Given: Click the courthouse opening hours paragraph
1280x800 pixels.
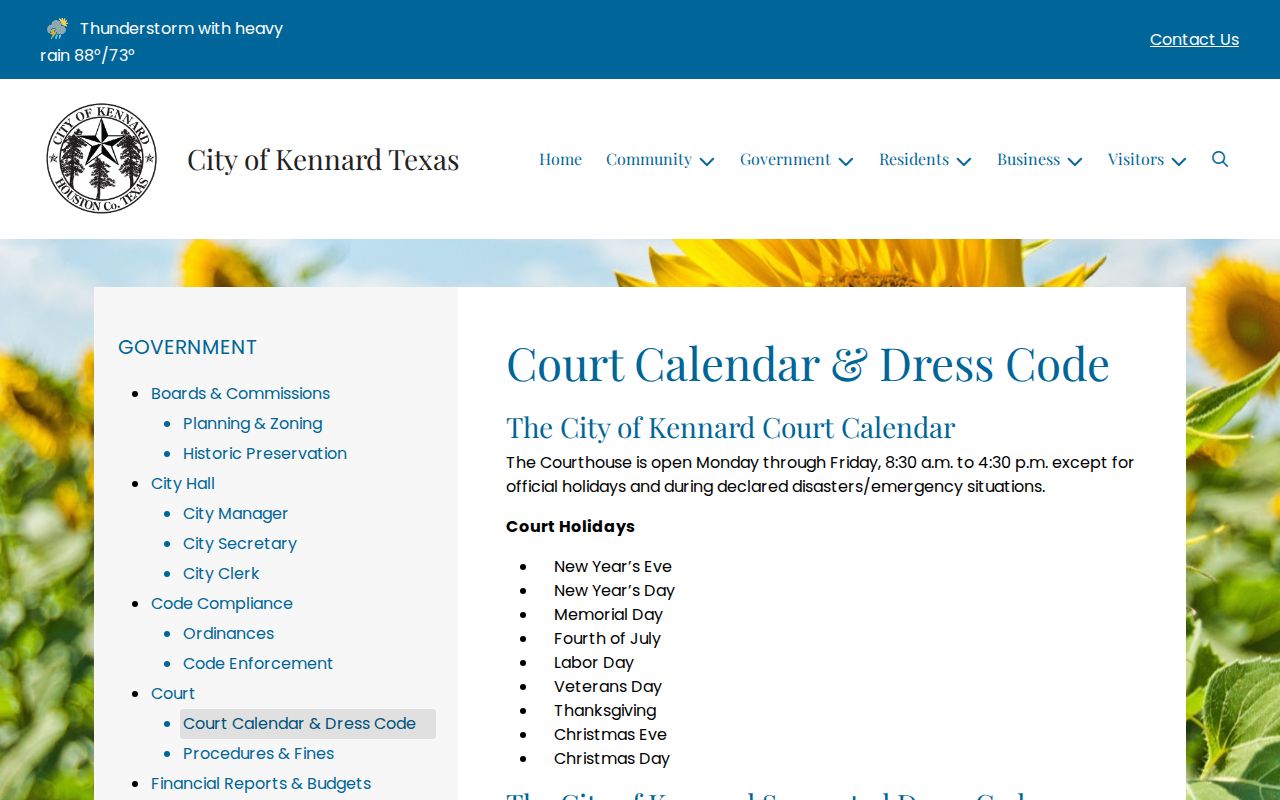Looking at the screenshot, I should (820, 474).
